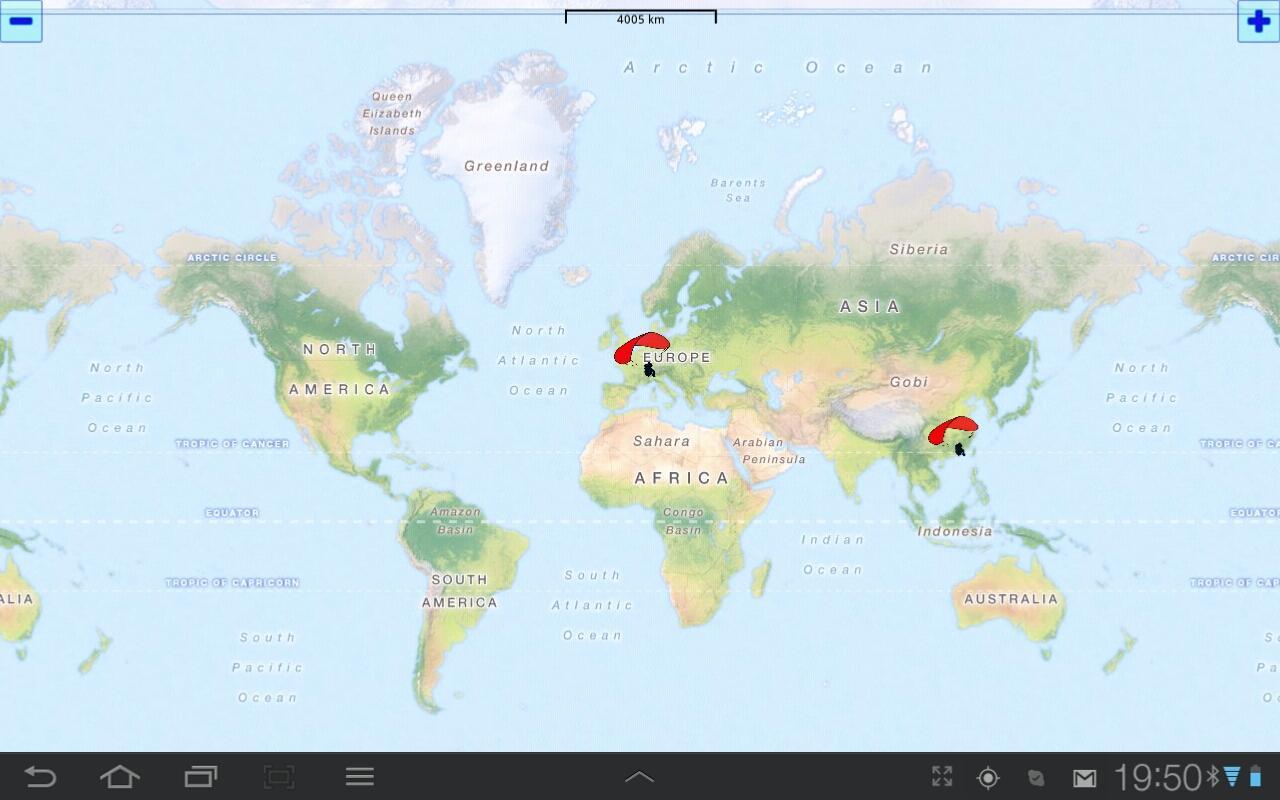The image size is (1280, 800).
Task: Tap the GPS location icon
Action: (988, 777)
